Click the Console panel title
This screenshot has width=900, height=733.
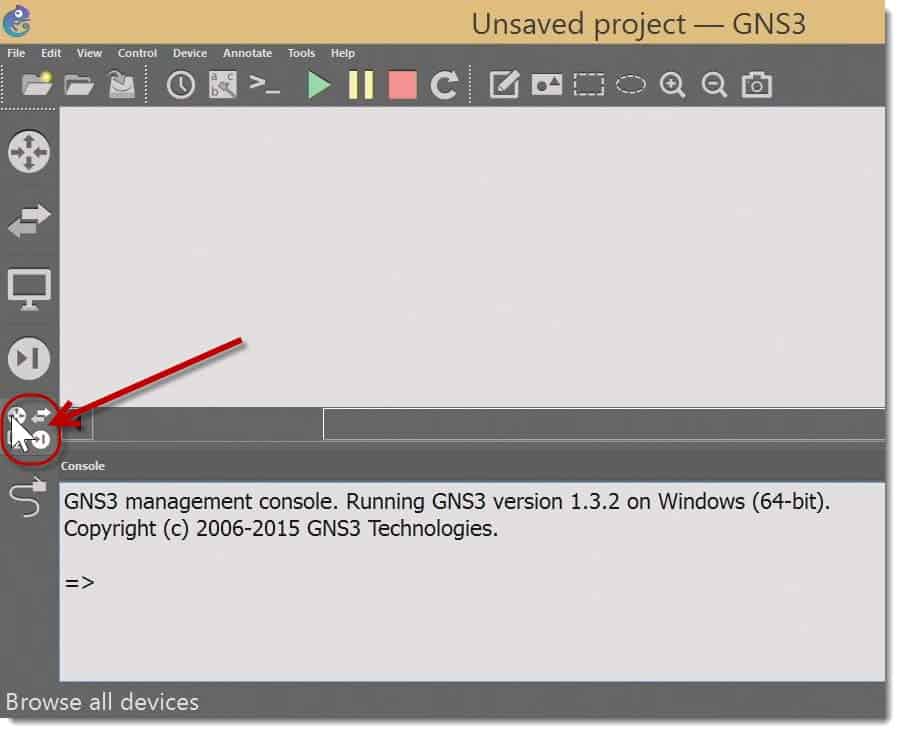(x=83, y=466)
